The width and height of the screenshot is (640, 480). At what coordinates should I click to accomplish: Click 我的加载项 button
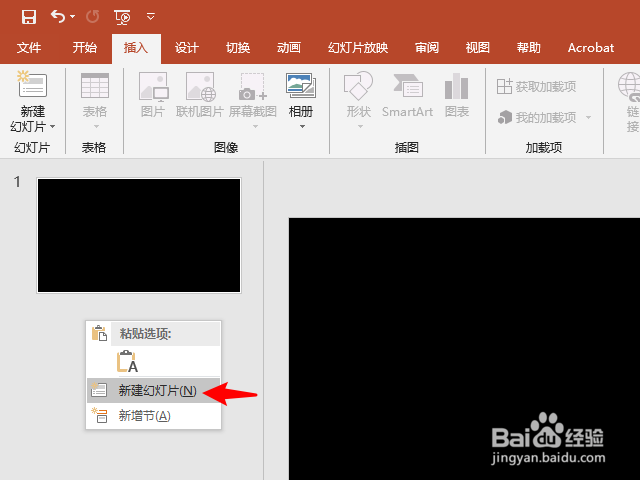click(x=537, y=118)
